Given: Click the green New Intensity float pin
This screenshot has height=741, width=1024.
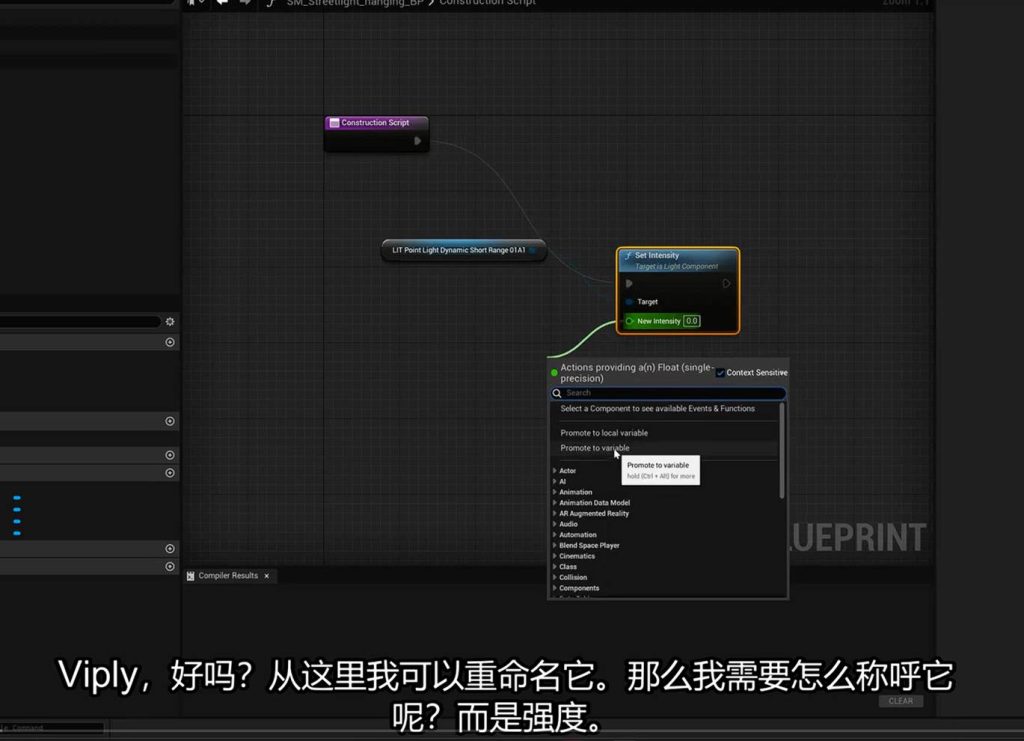Looking at the screenshot, I should [x=630, y=321].
